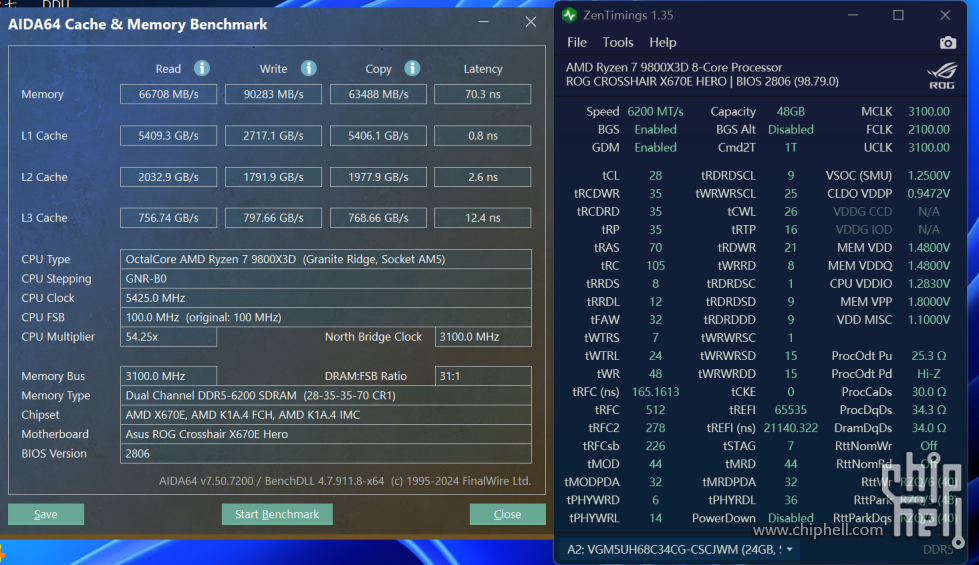The height and width of the screenshot is (565, 979).
Task: Click the L3 Cache copy 768.66 GB/s
Action: pyautogui.click(x=378, y=218)
